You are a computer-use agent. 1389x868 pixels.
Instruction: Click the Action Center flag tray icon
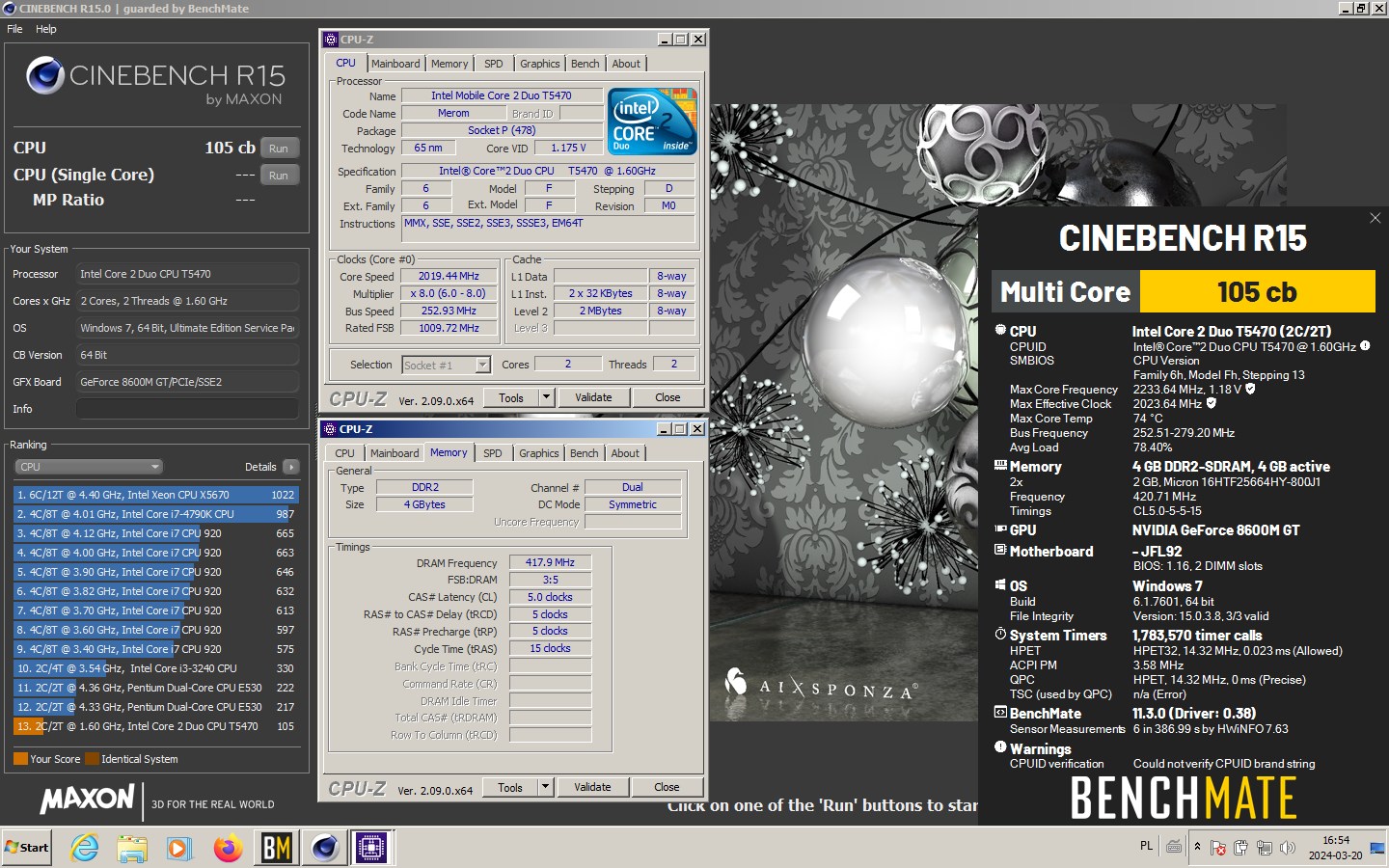coord(1217,848)
